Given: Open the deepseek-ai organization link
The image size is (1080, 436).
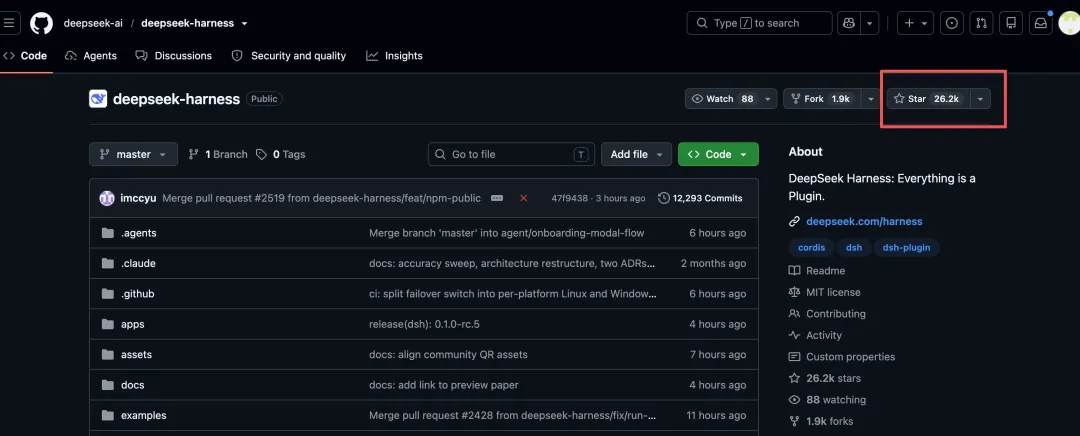Looking at the screenshot, I should pyautogui.click(x=93, y=23).
